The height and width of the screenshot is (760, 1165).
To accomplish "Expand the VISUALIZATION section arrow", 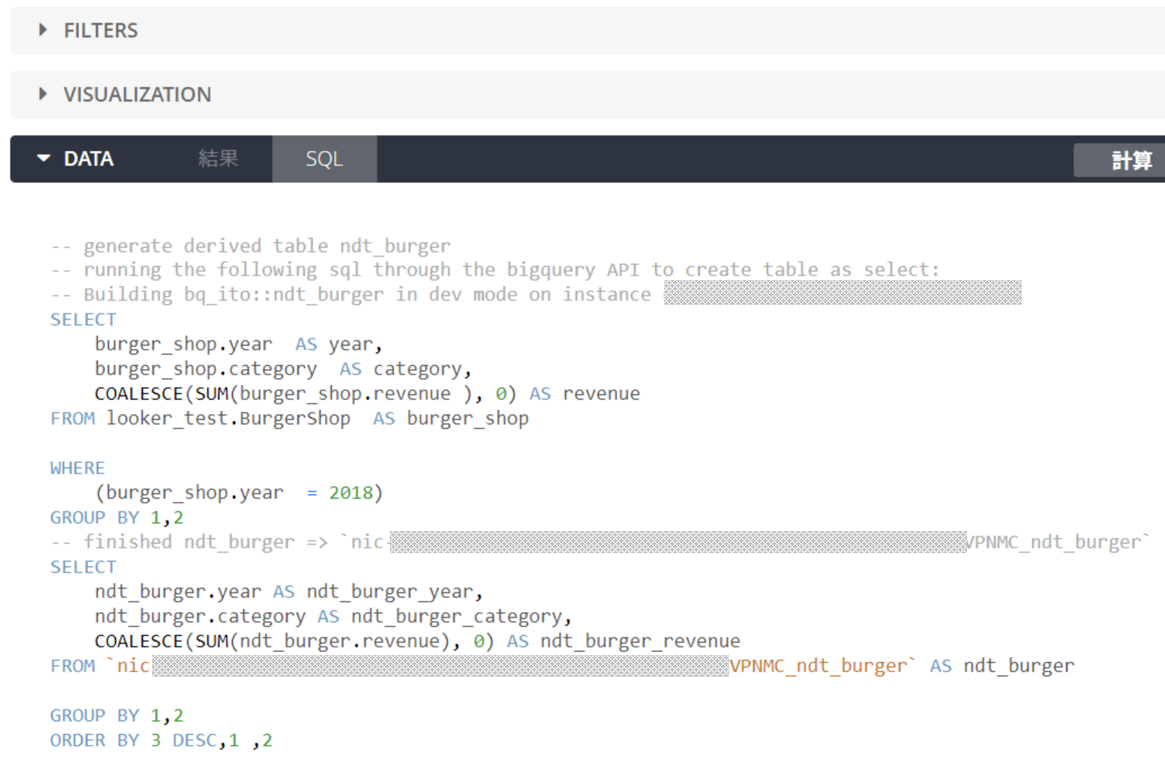I will [42, 94].
